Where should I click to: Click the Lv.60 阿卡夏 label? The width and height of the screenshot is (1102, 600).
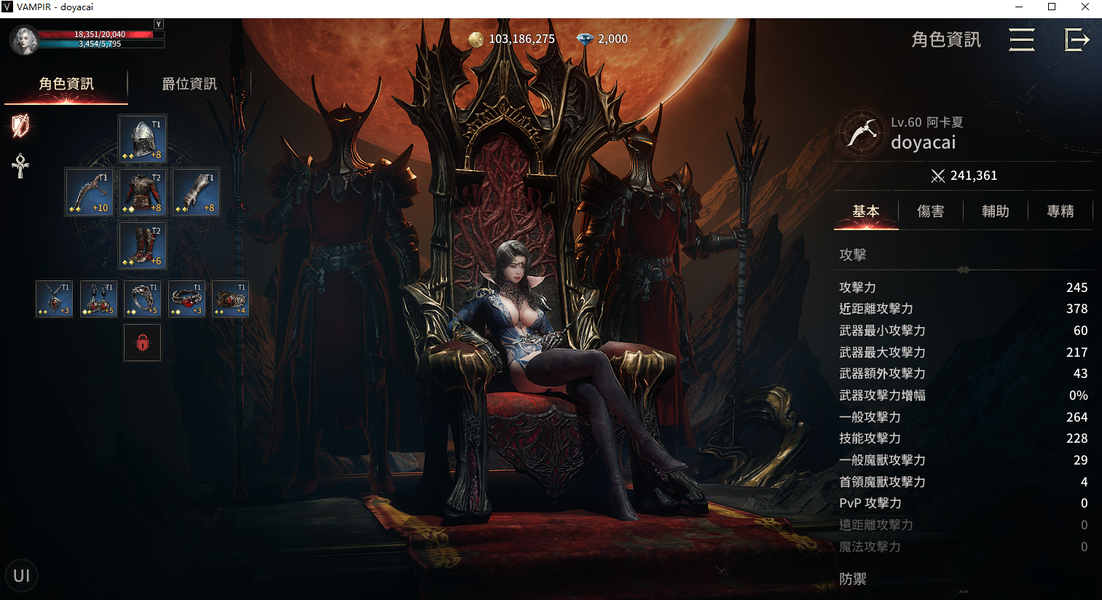click(x=926, y=122)
